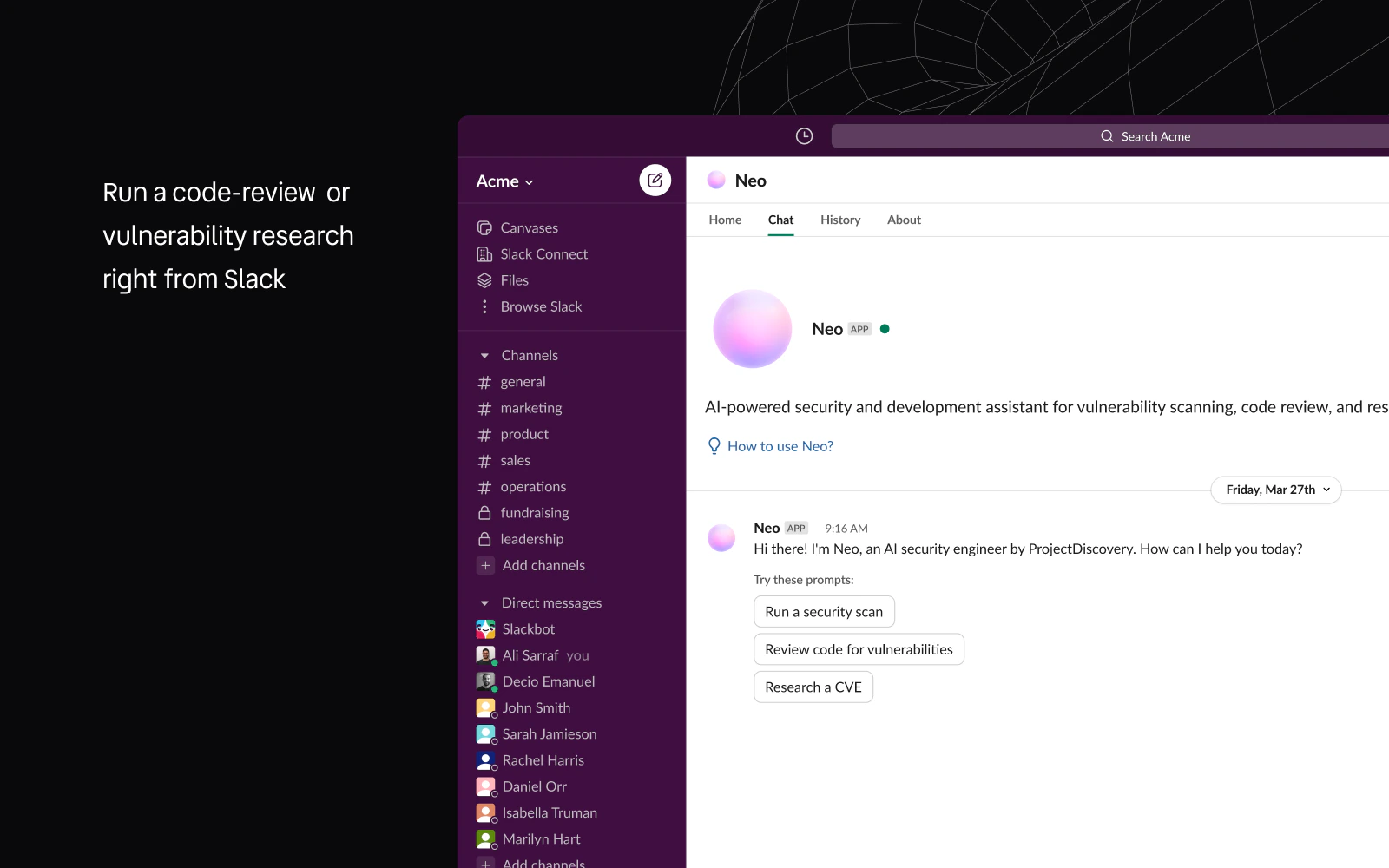Open the Friday, Mar 27th date dropdown
This screenshot has height=868, width=1389.
tap(1276, 490)
